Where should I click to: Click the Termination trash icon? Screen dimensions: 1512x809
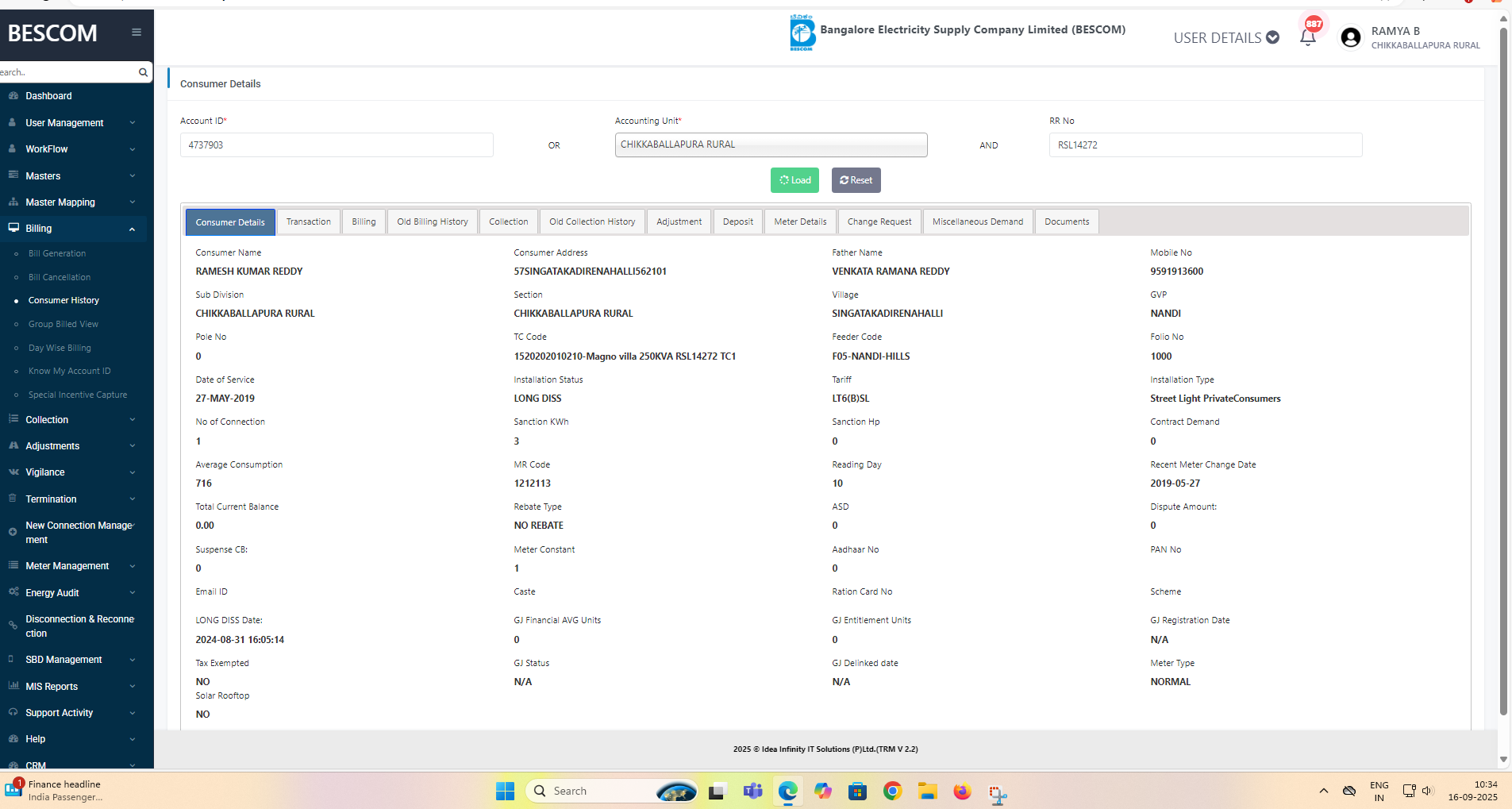[x=13, y=499]
